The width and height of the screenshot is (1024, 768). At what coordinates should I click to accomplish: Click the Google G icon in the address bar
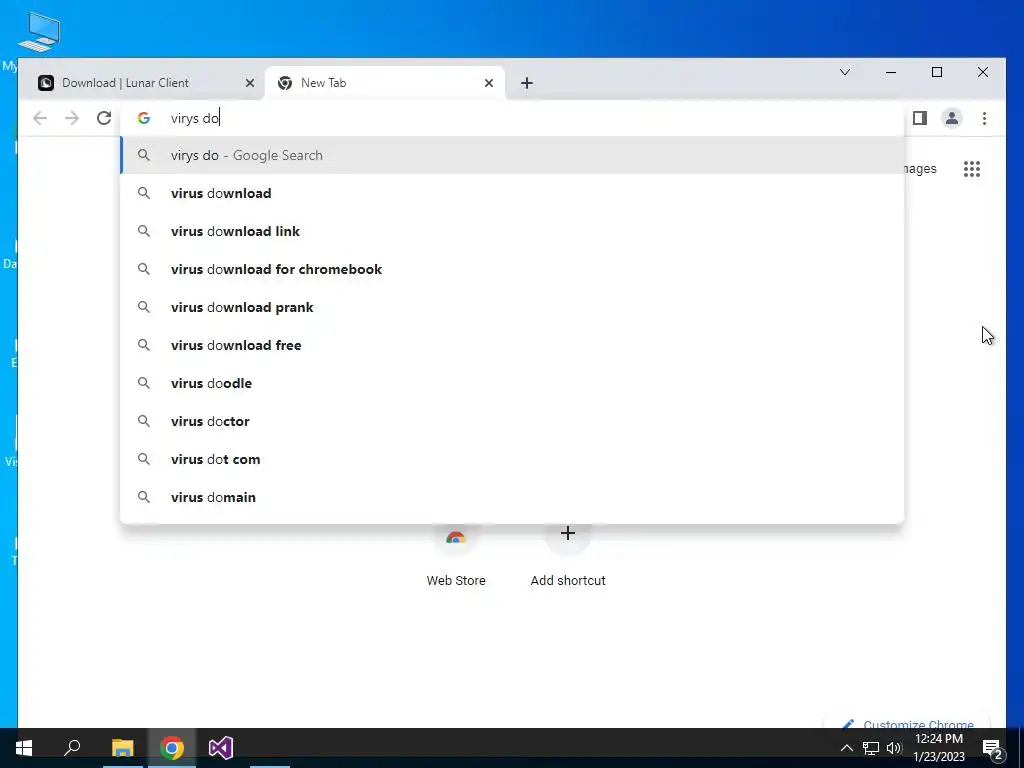pos(144,118)
